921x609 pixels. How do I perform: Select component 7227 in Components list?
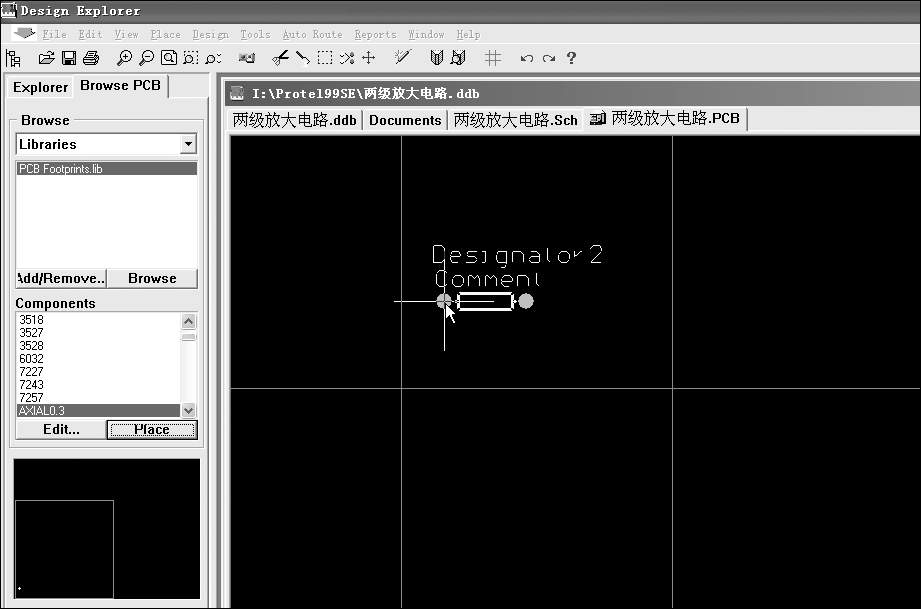point(31,372)
